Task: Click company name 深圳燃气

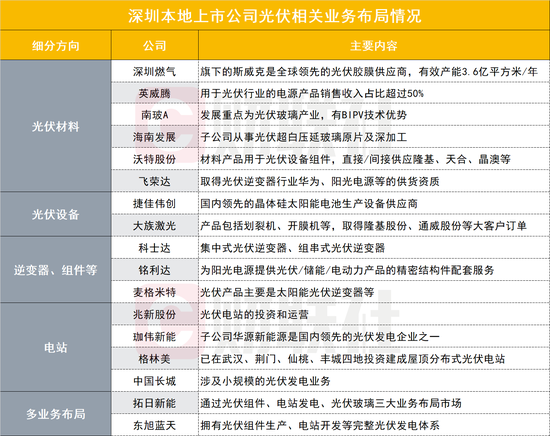Action: (x=154, y=72)
